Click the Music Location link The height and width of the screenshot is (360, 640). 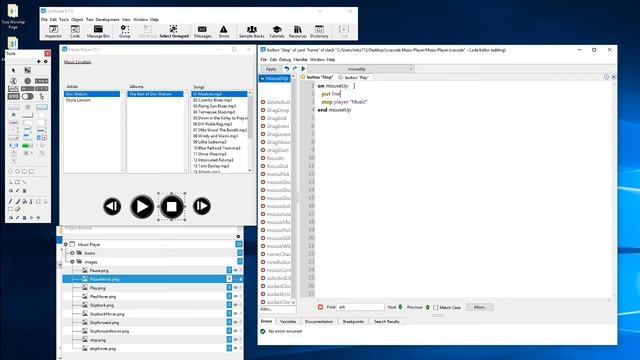coord(78,62)
